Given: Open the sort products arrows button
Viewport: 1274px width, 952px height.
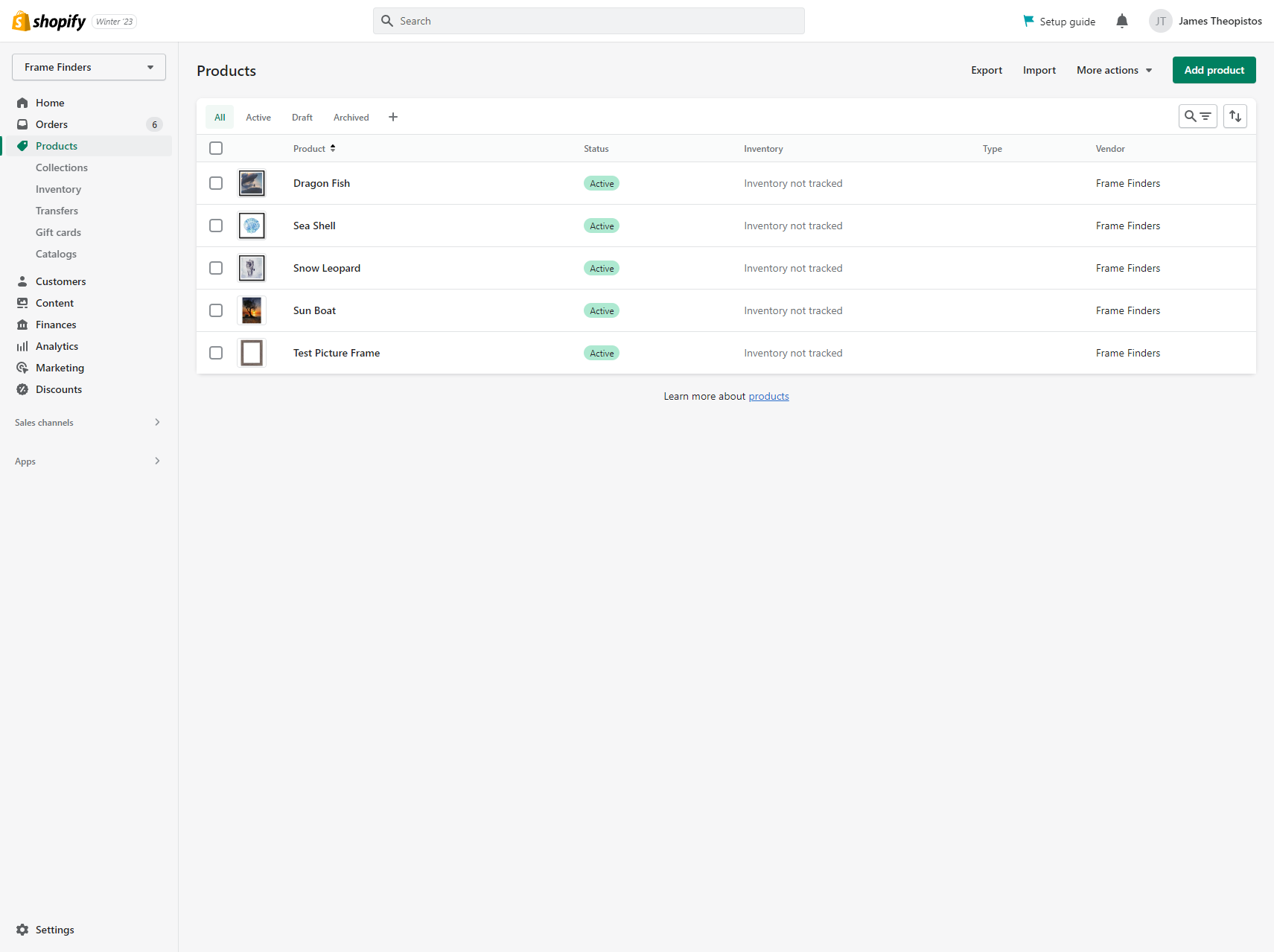Looking at the screenshot, I should click(1235, 116).
